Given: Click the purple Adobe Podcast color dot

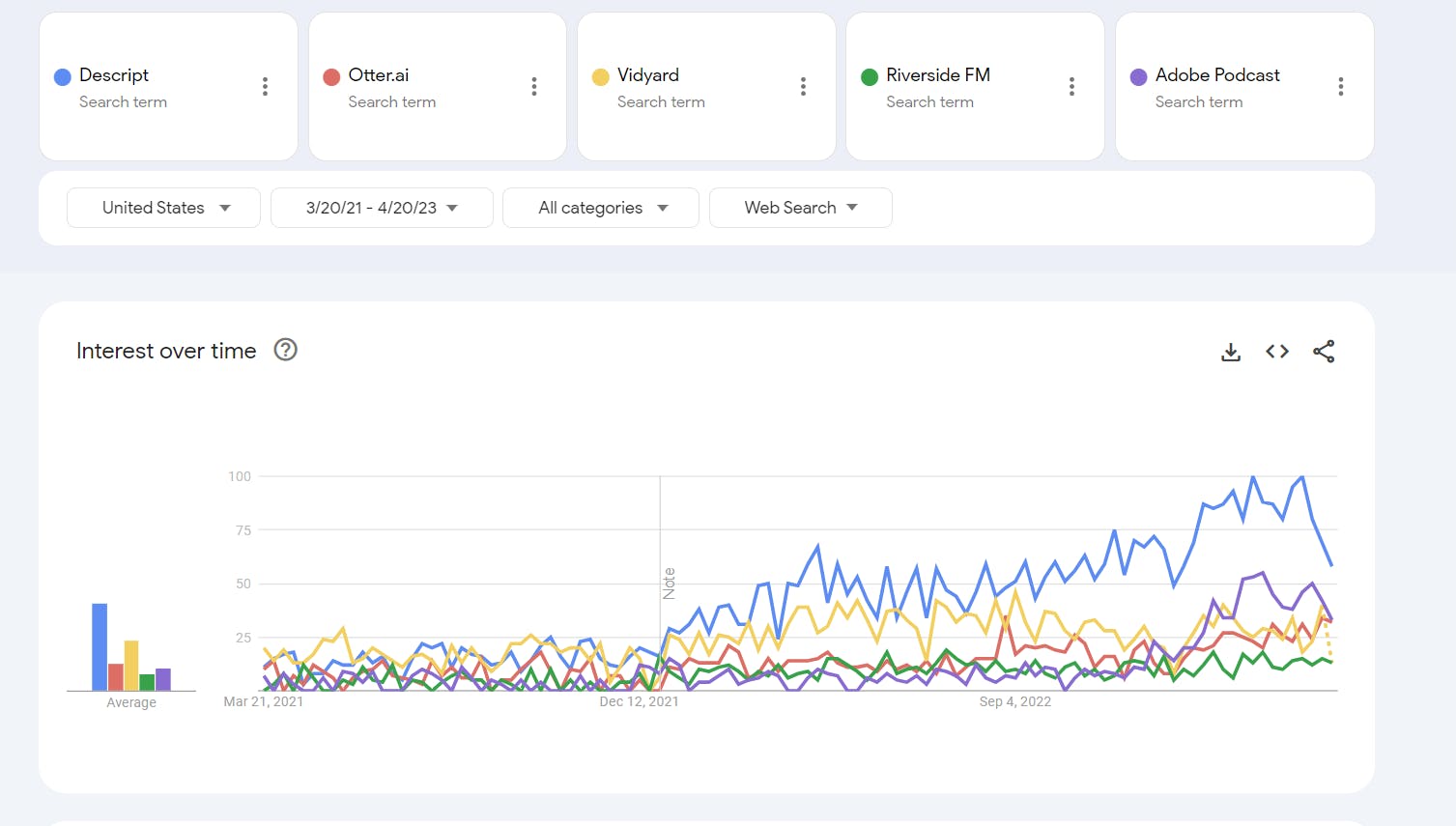Looking at the screenshot, I should (1139, 77).
